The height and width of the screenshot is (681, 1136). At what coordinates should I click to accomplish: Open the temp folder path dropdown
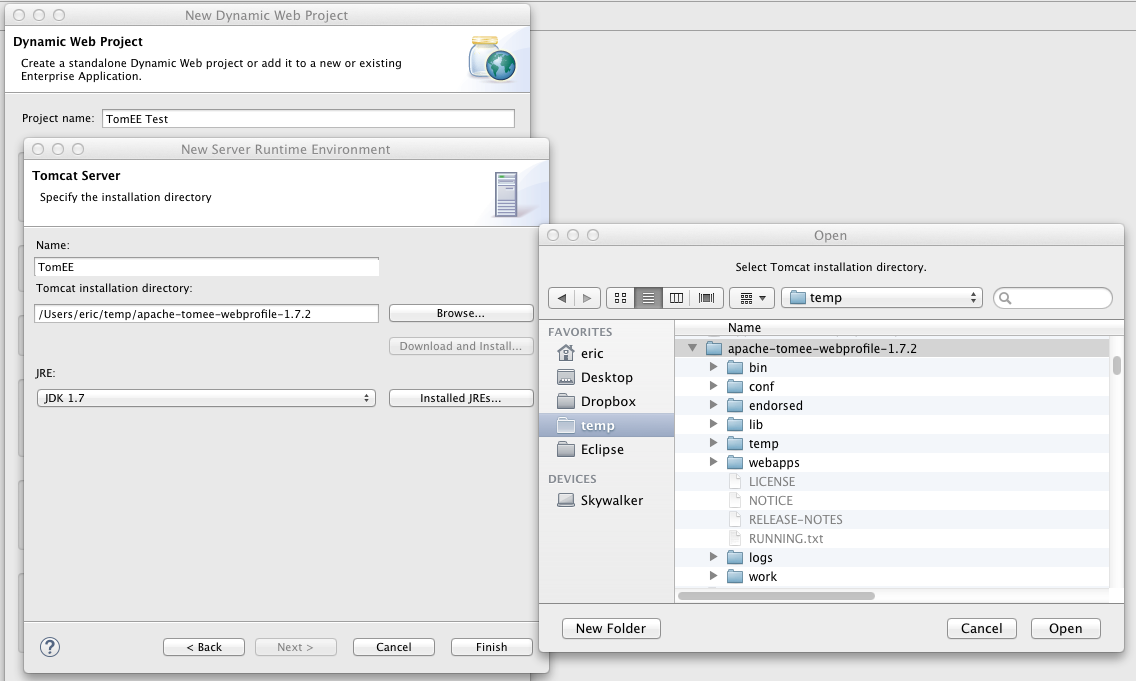pyautogui.click(x=882, y=298)
